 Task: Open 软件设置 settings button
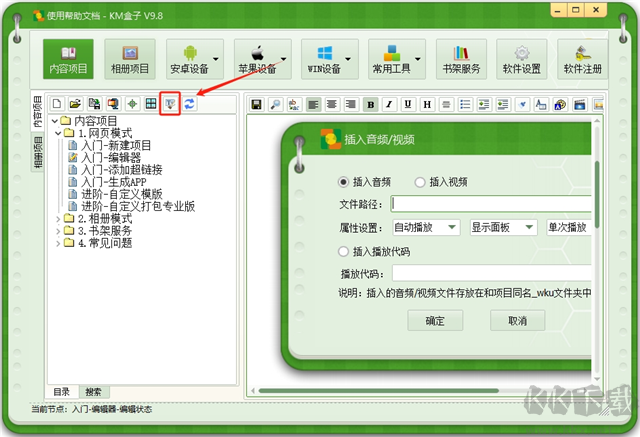tap(522, 59)
